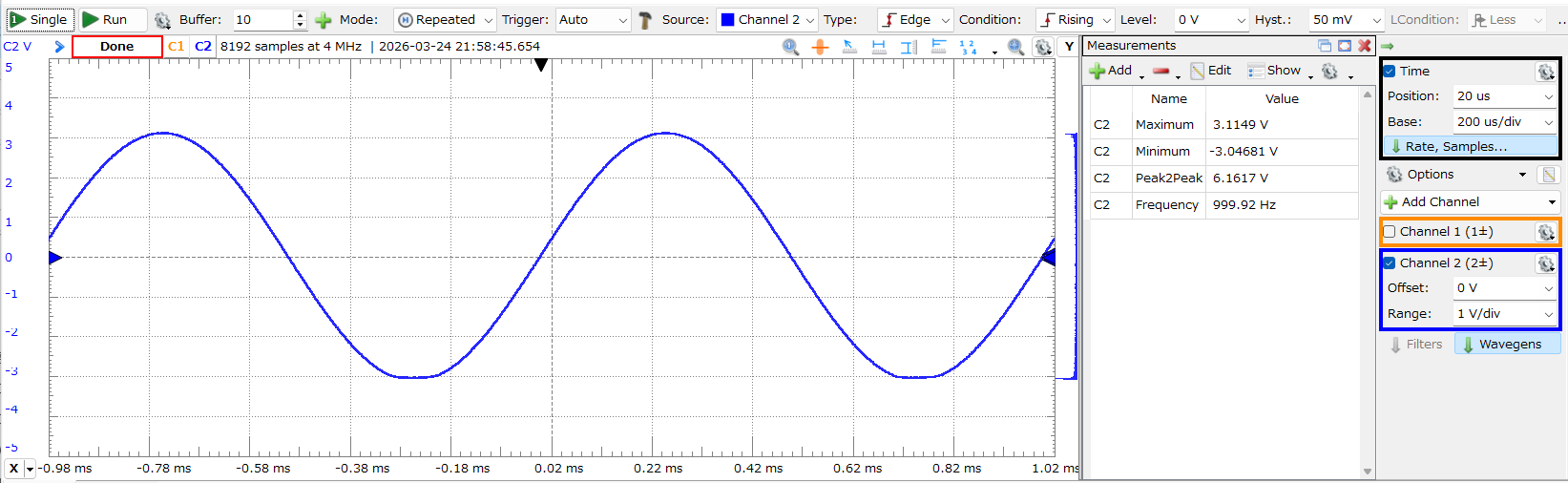Click the Wavegens button
Viewport: 1568px width, 483px height.
1507,345
